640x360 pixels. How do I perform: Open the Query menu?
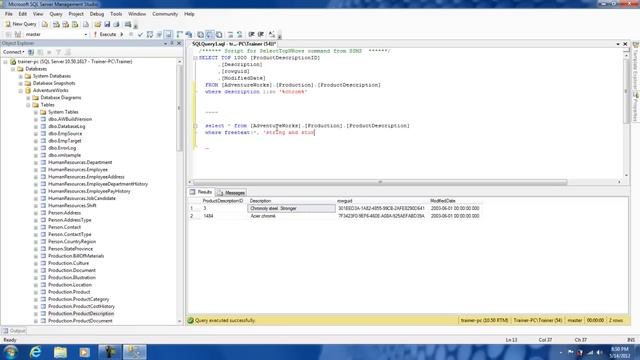(x=56, y=14)
